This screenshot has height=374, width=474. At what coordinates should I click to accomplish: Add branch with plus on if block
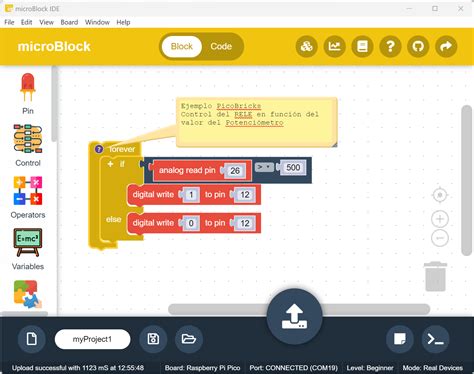(110, 164)
